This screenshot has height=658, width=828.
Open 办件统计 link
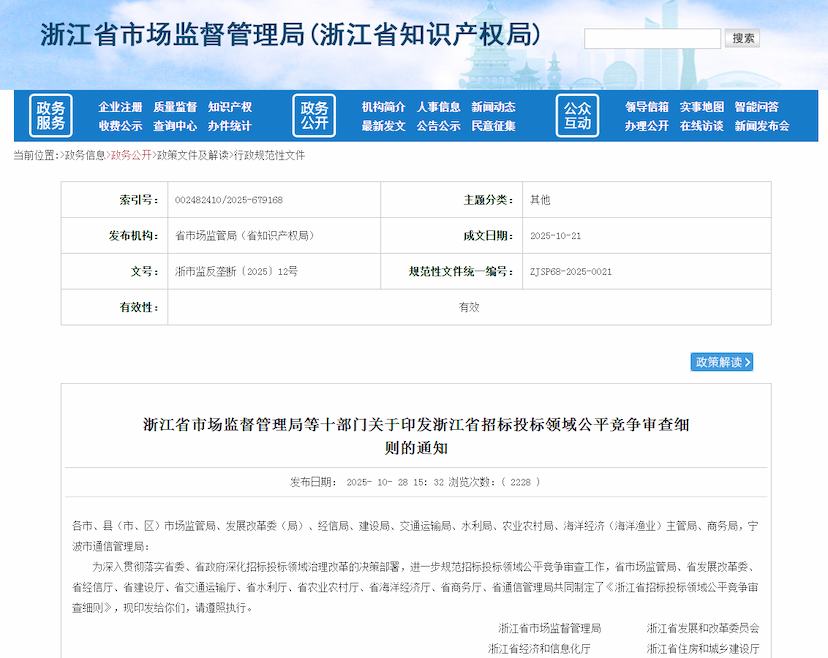coord(229,127)
